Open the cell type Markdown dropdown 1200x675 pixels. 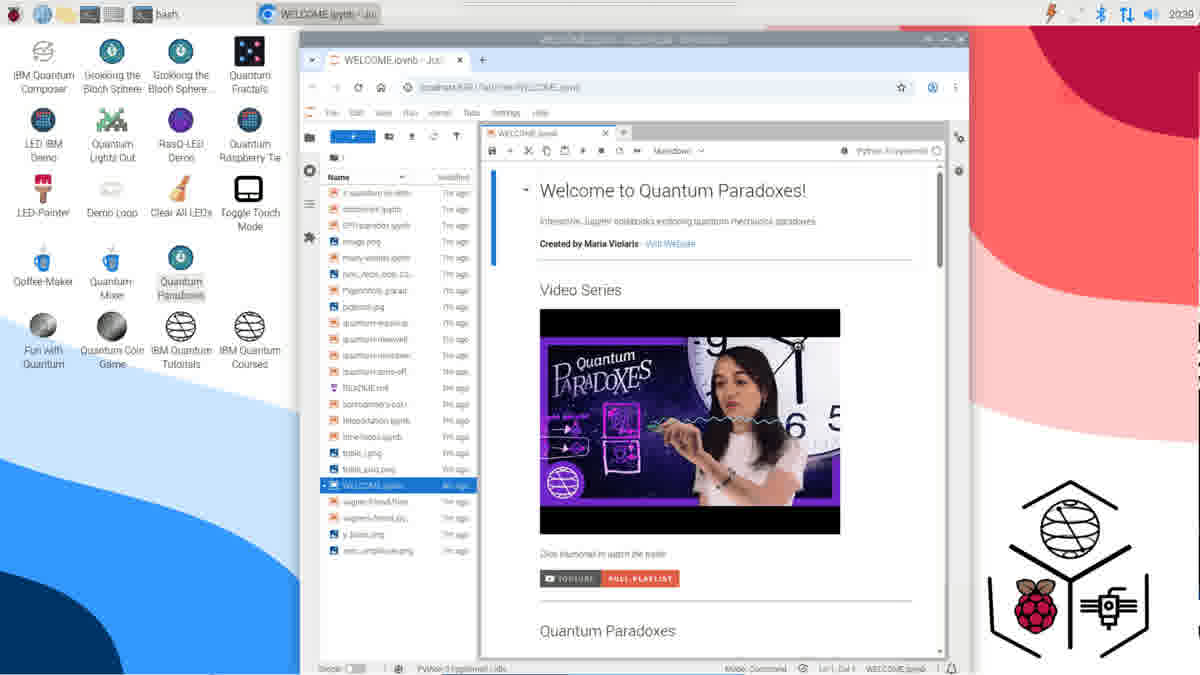pos(680,151)
